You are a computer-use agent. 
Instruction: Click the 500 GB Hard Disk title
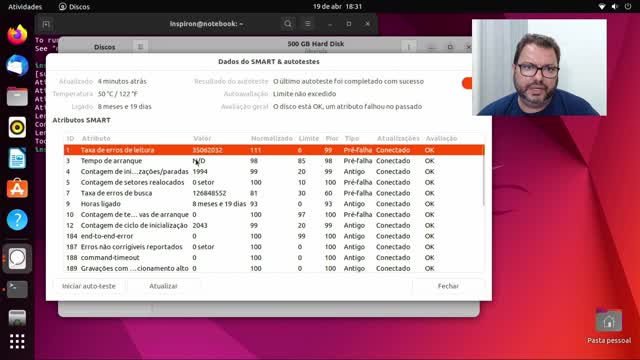[x=316, y=44]
